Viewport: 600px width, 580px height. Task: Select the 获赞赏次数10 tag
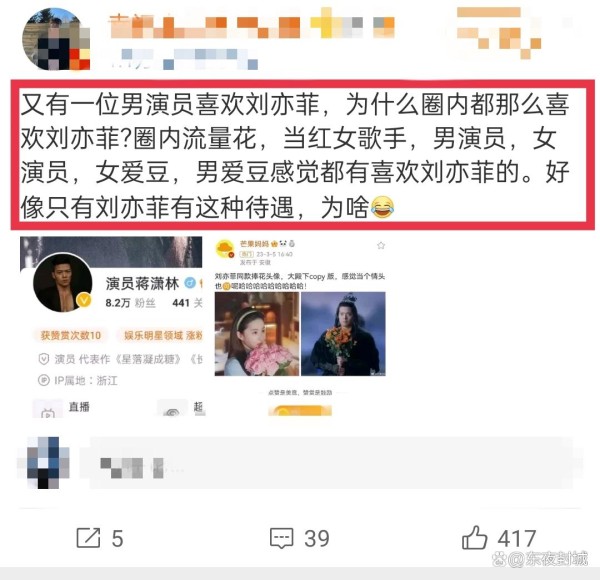[x=71, y=336]
